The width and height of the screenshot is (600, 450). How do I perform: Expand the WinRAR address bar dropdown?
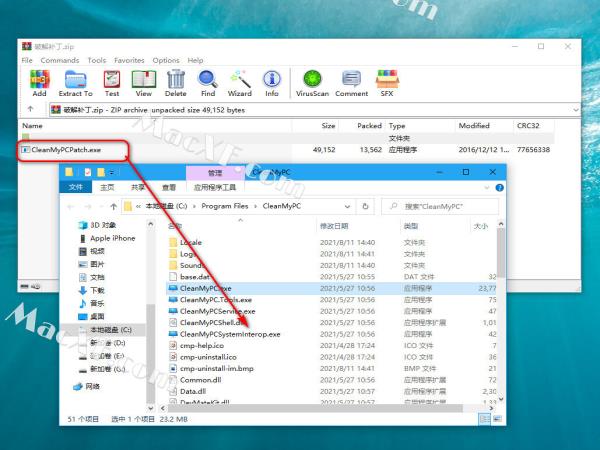[576, 110]
